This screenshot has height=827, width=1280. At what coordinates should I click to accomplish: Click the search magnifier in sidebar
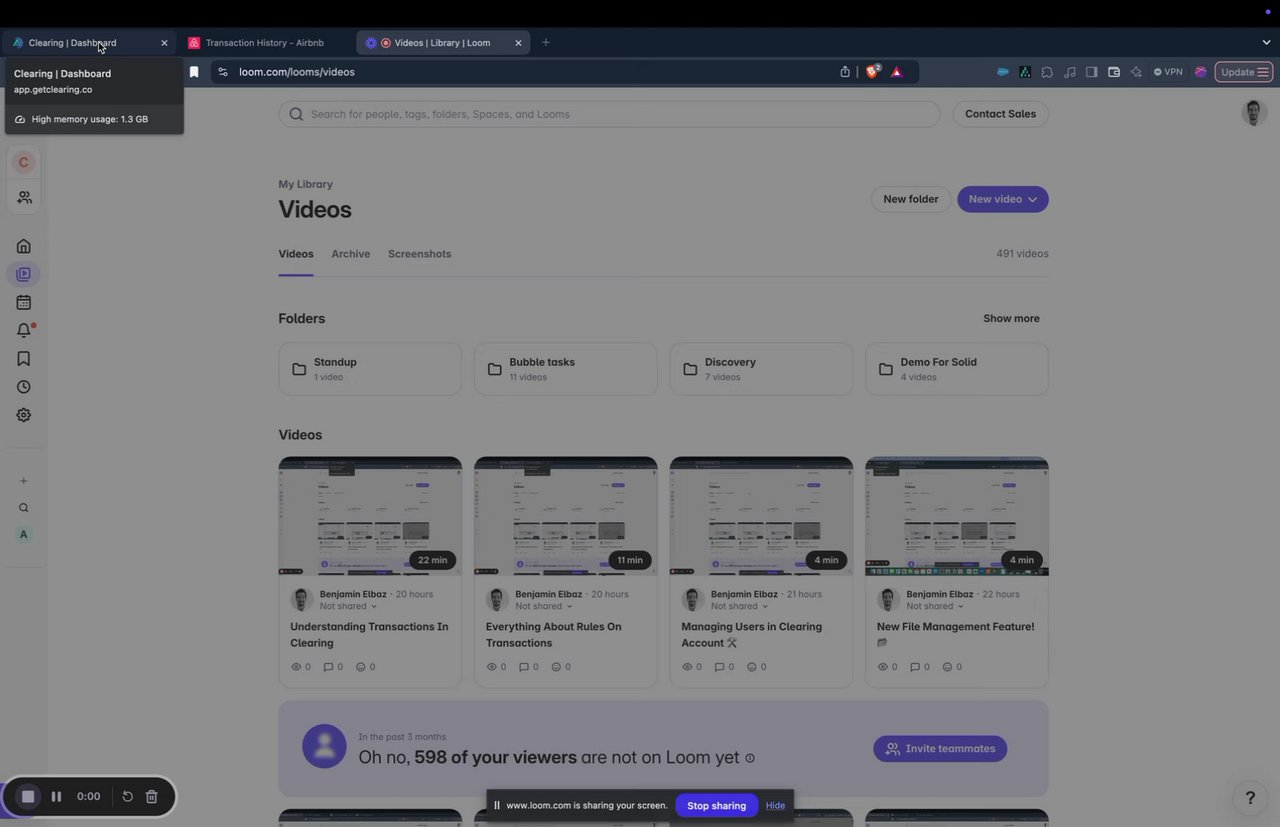[23, 508]
